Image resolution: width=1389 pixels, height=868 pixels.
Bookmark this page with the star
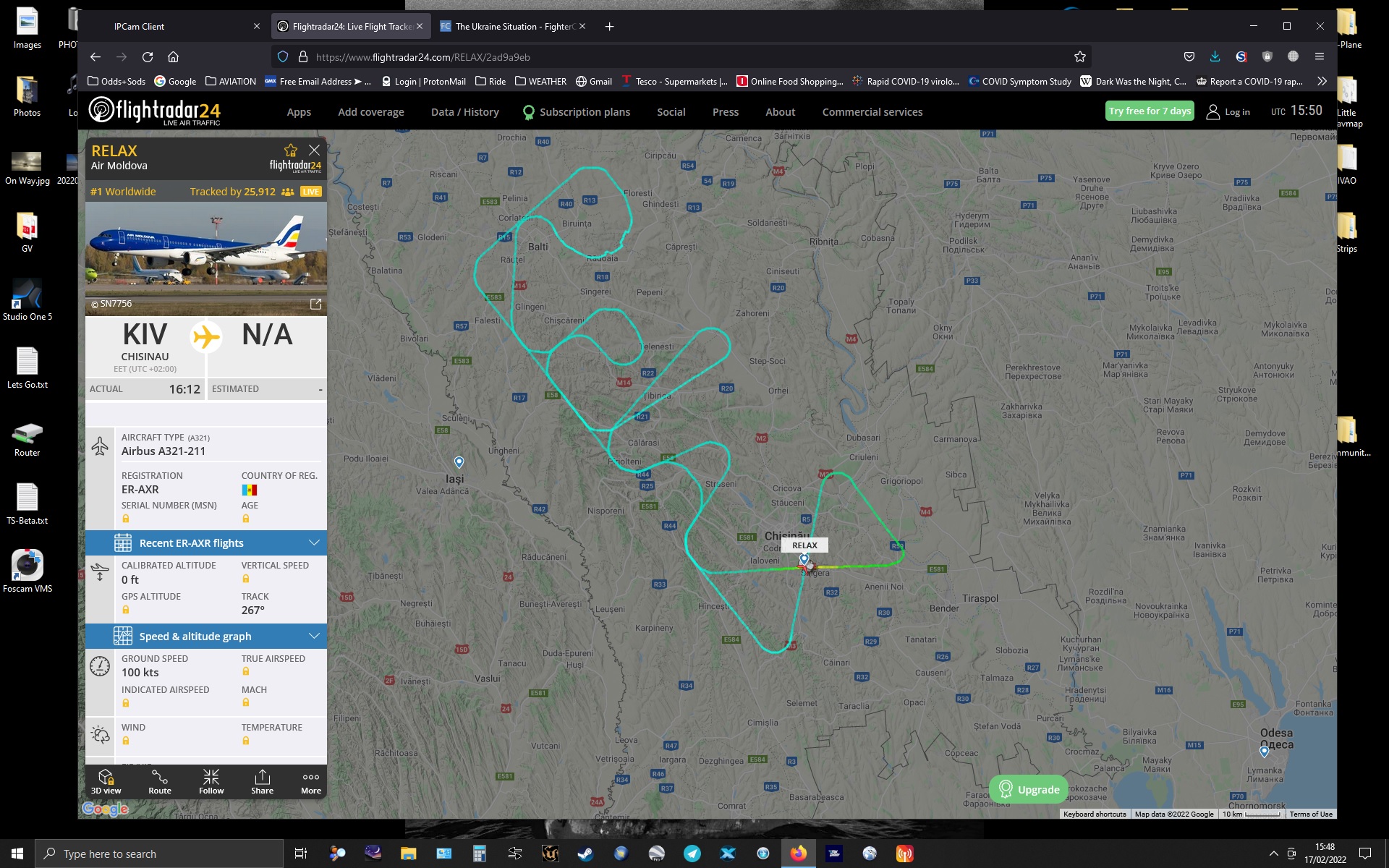pos(1080,57)
